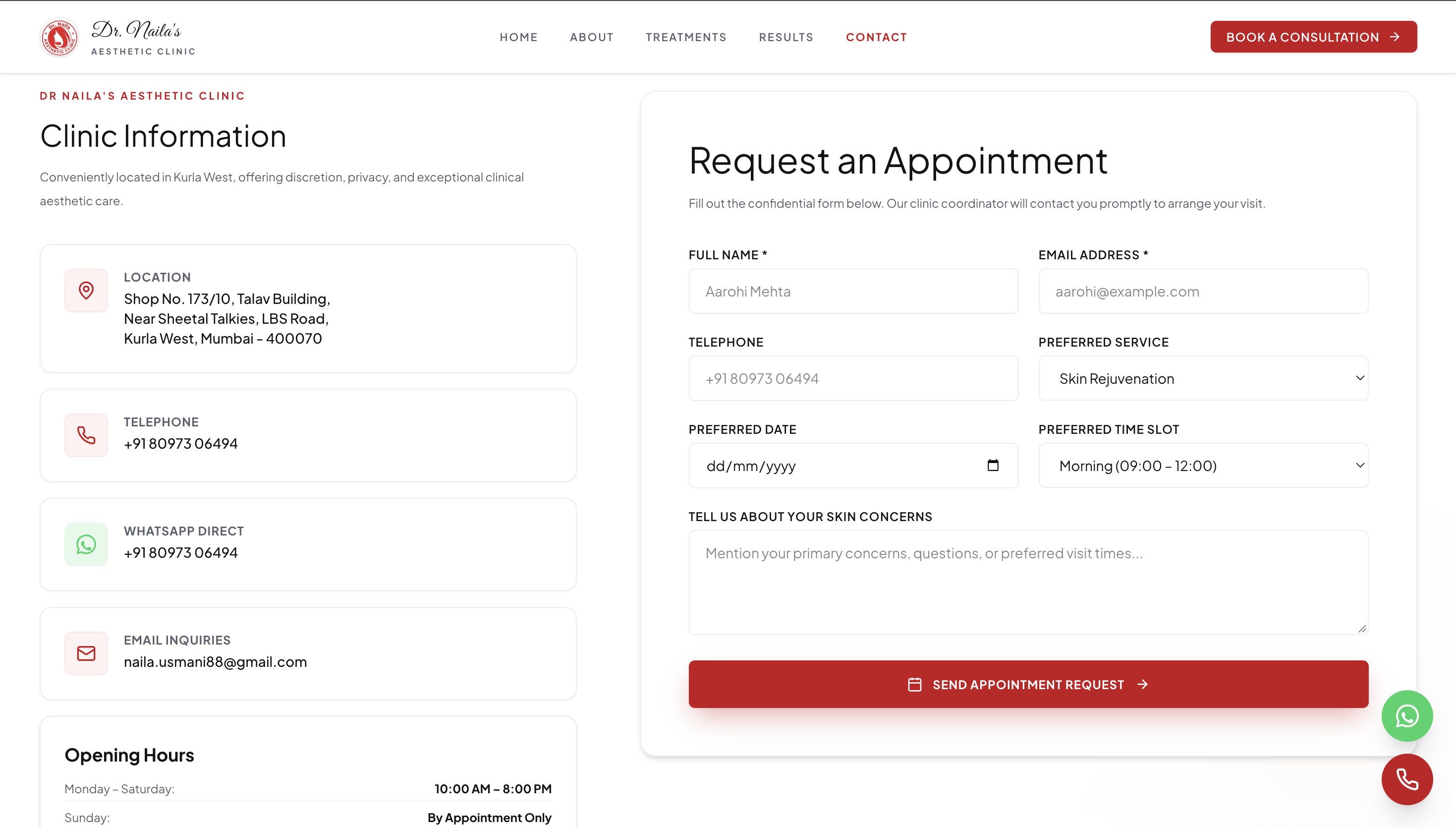The width and height of the screenshot is (1456, 828).
Task: Open the calendar picker in Preferred Date
Action: pos(992,465)
